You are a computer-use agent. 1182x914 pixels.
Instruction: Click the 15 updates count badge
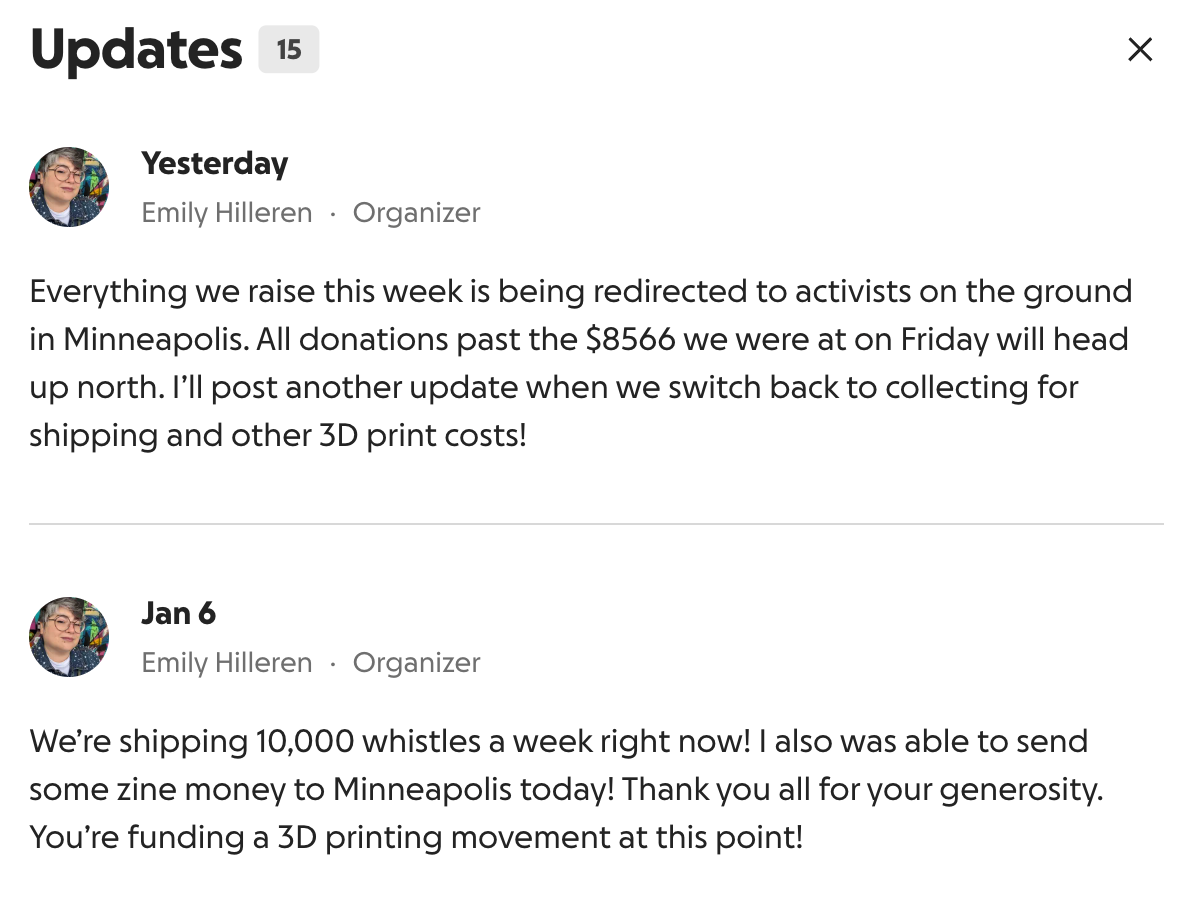pos(288,49)
